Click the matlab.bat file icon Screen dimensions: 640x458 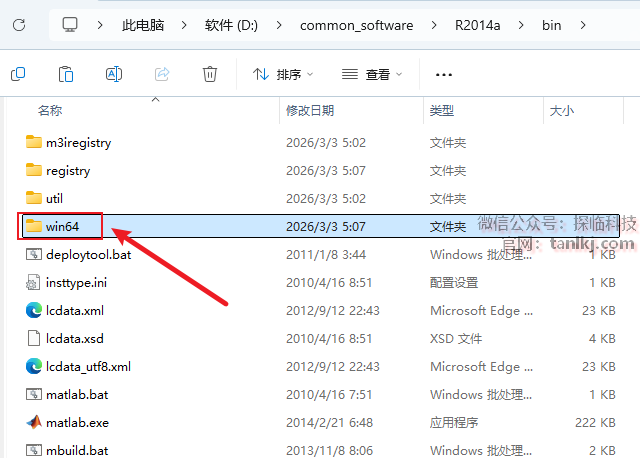click(33, 394)
